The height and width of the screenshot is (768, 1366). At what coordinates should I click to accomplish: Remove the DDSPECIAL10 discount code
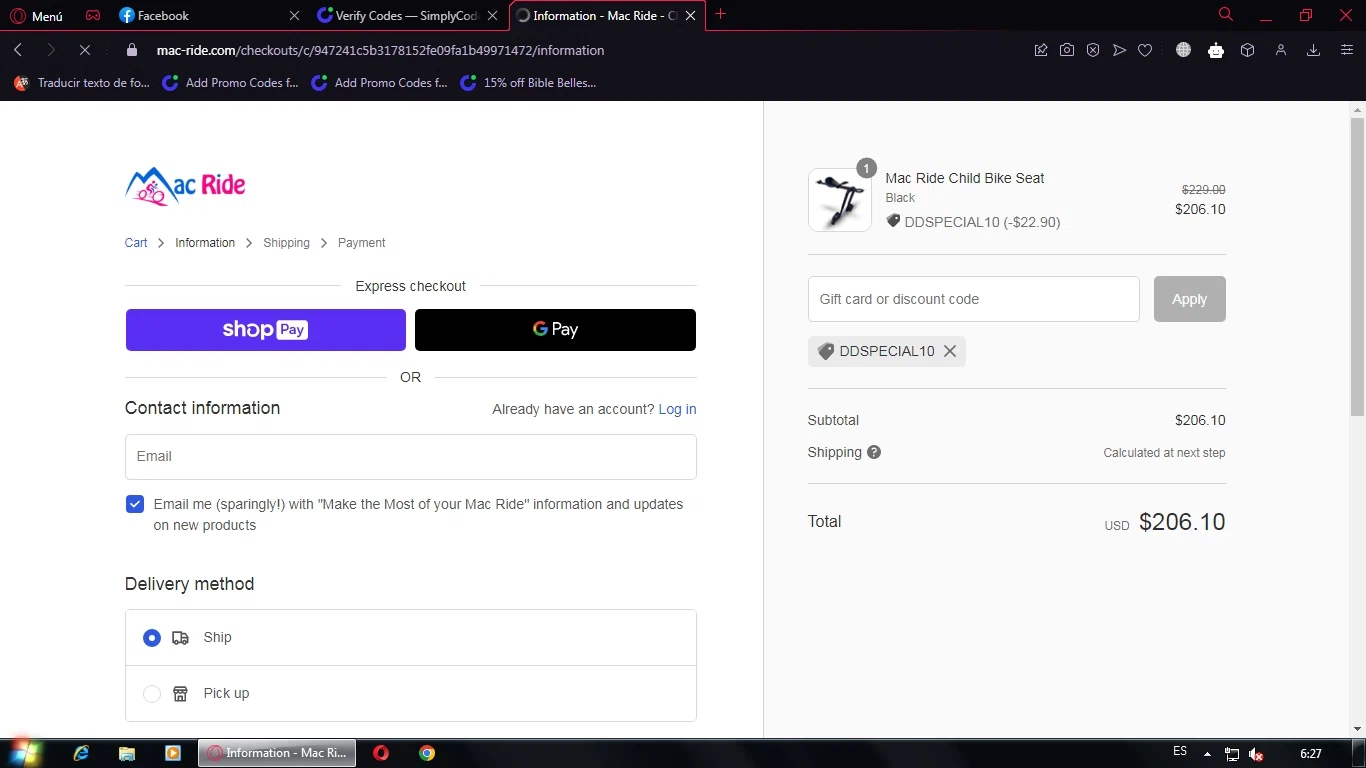950,351
